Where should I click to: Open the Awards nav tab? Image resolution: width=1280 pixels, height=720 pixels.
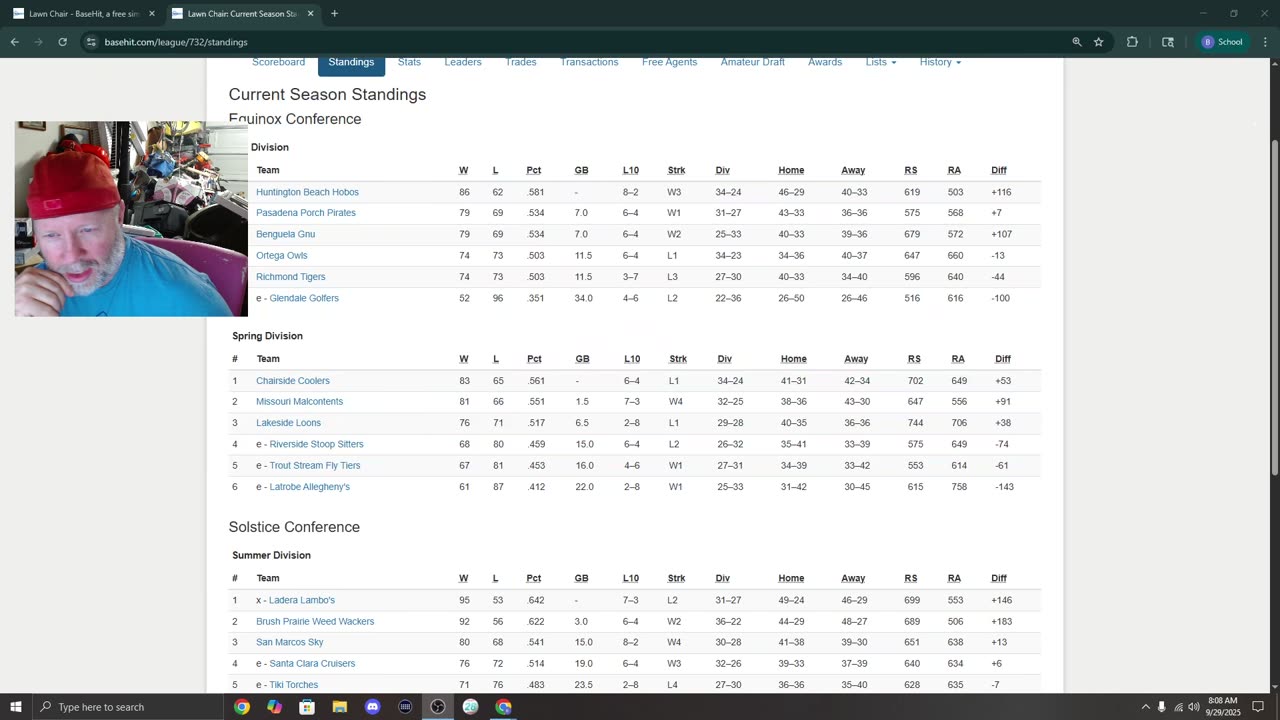pyautogui.click(x=825, y=62)
